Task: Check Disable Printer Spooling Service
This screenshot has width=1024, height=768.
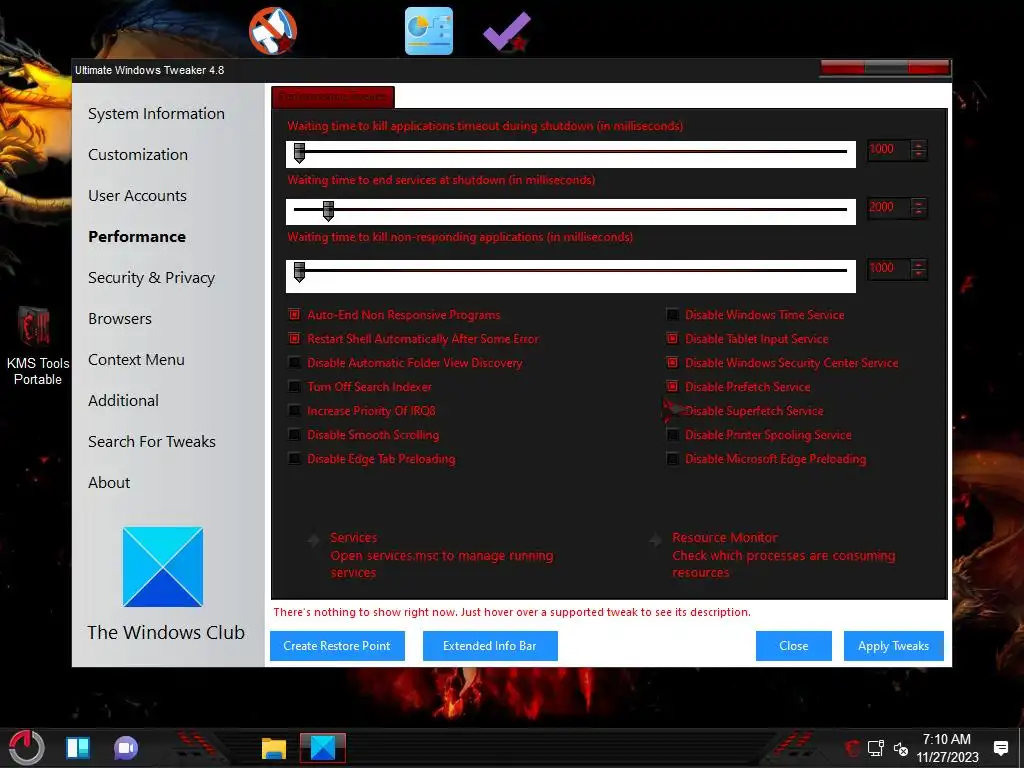Action: pyautogui.click(x=672, y=435)
